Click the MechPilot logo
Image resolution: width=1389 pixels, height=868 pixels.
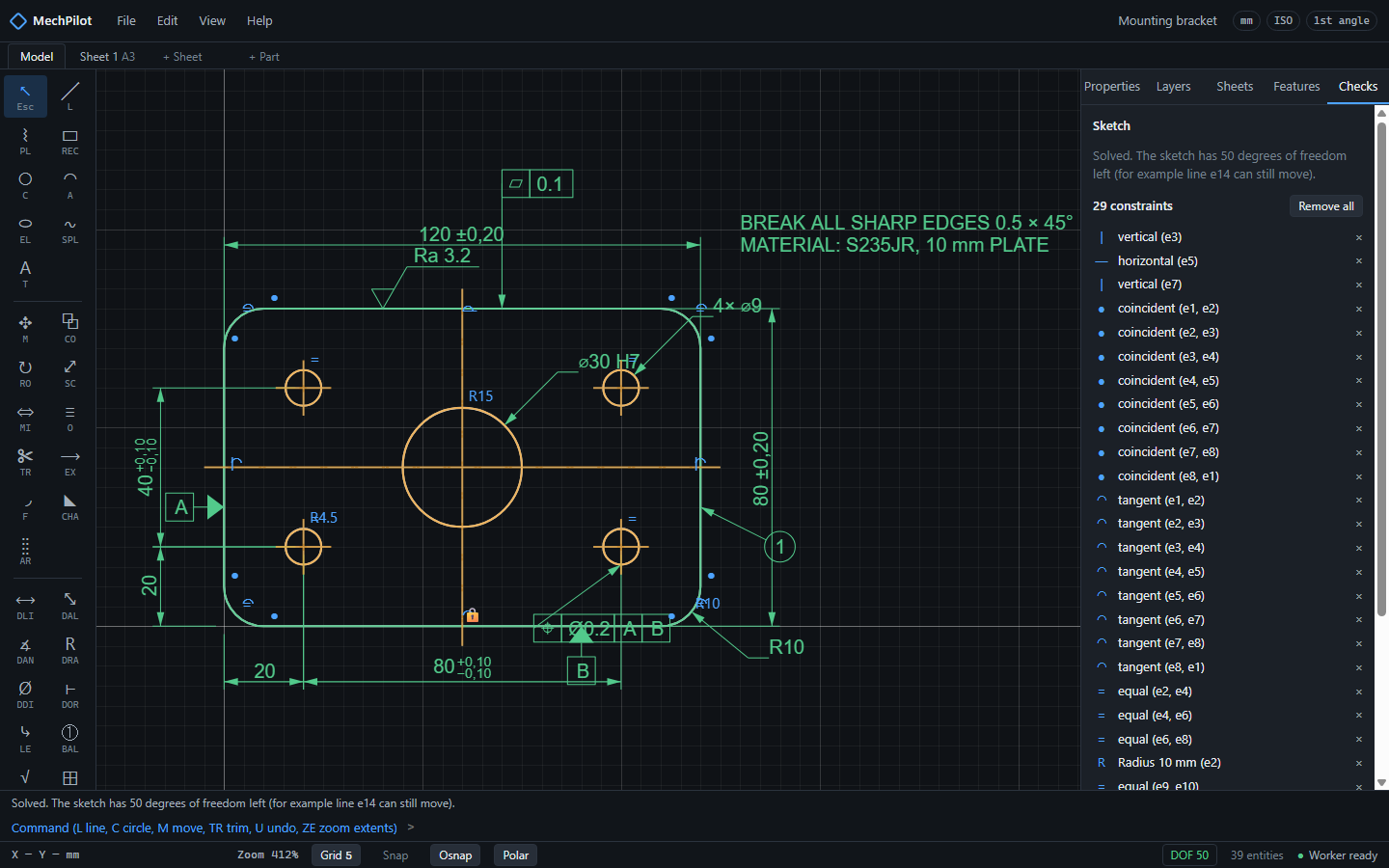pyautogui.click(x=50, y=20)
